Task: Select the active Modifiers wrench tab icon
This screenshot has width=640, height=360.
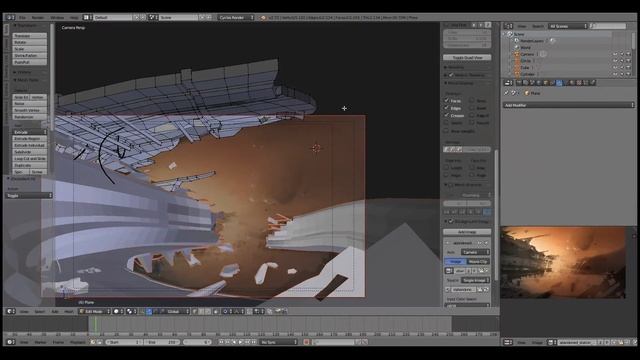Action: [559, 83]
